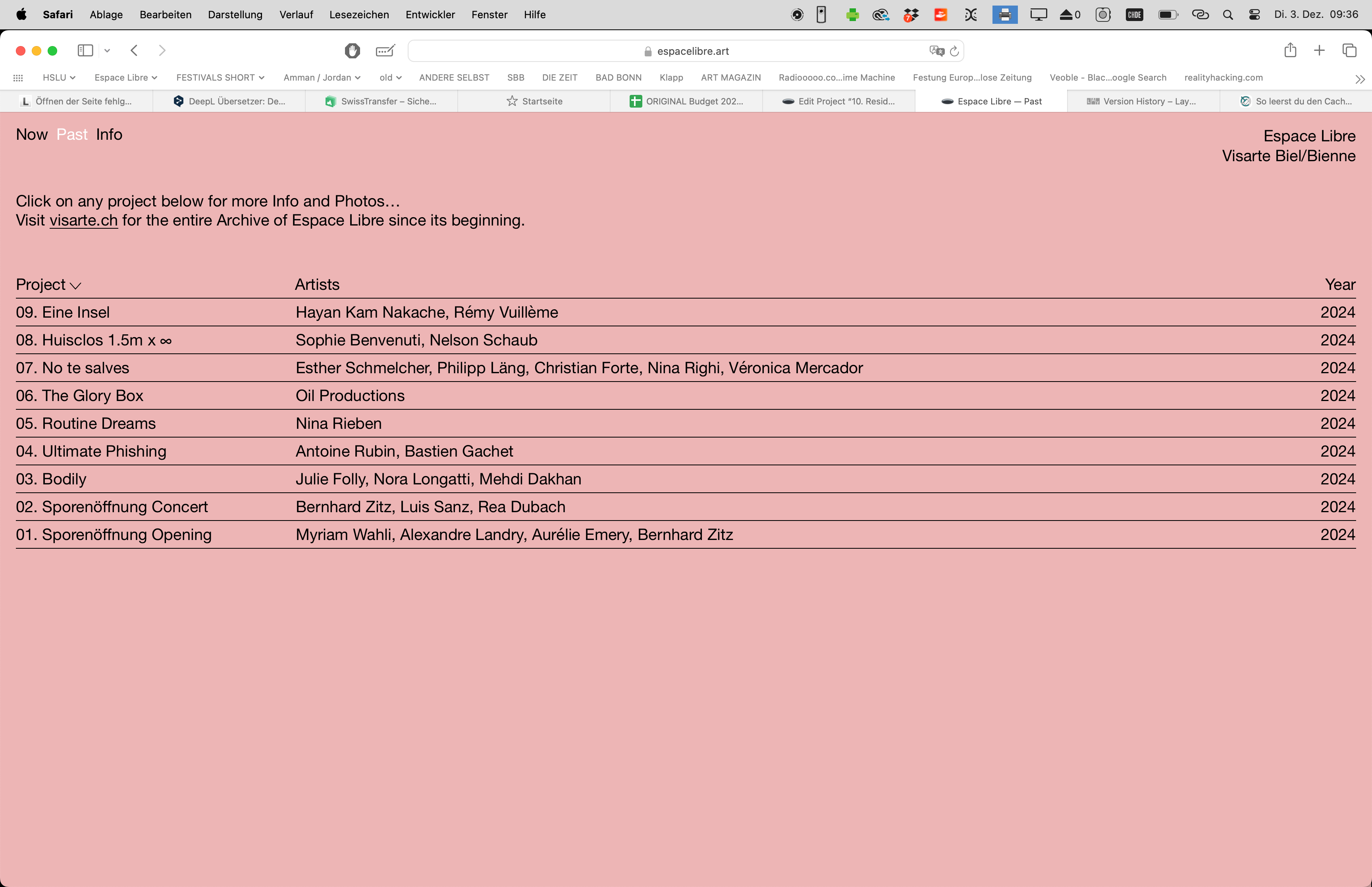Click the translate page icon
Screen dimensions: 1372x887
click(936, 51)
